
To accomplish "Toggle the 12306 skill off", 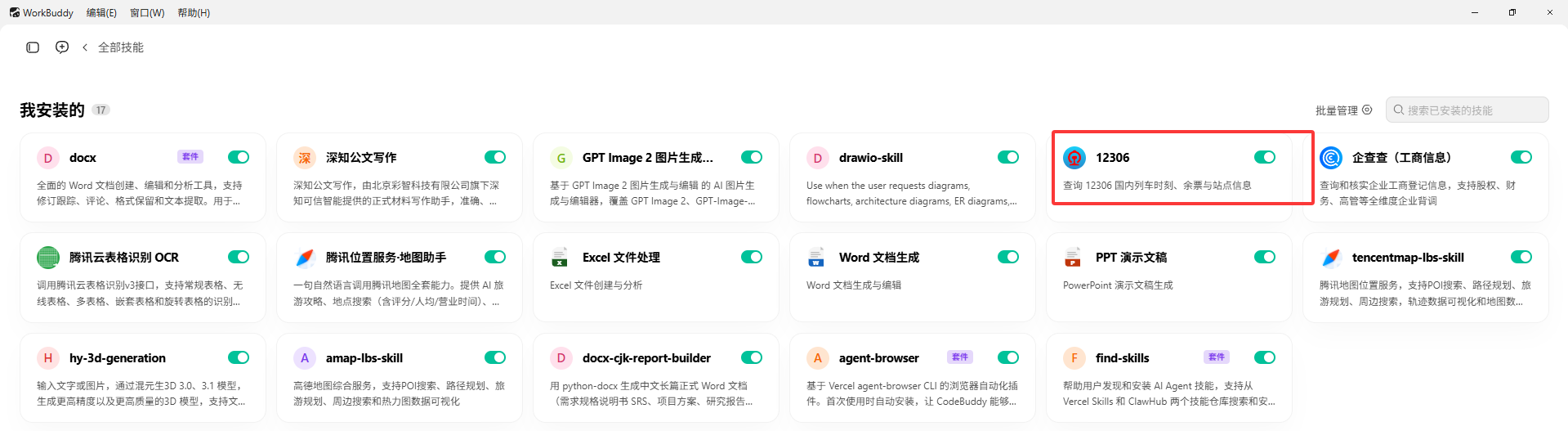I will (x=1265, y=157).
